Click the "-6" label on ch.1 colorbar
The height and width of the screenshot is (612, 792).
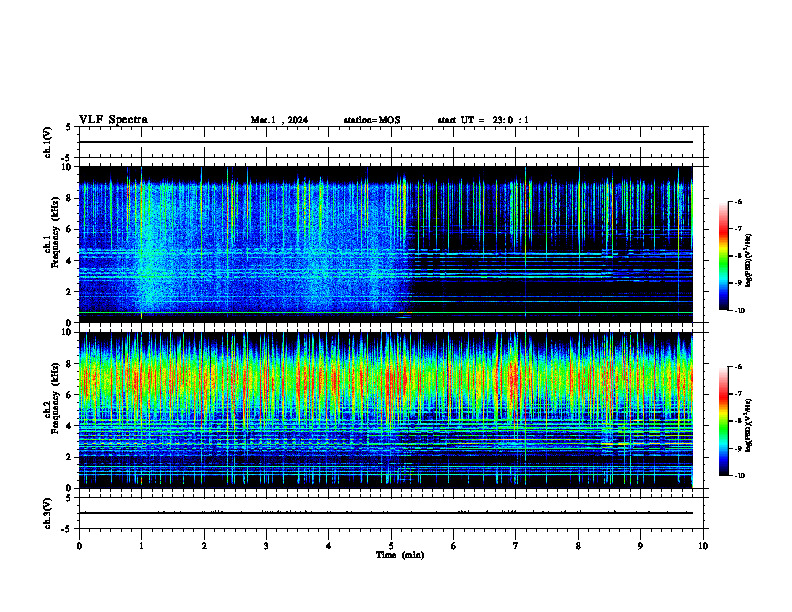coord(738,201)
